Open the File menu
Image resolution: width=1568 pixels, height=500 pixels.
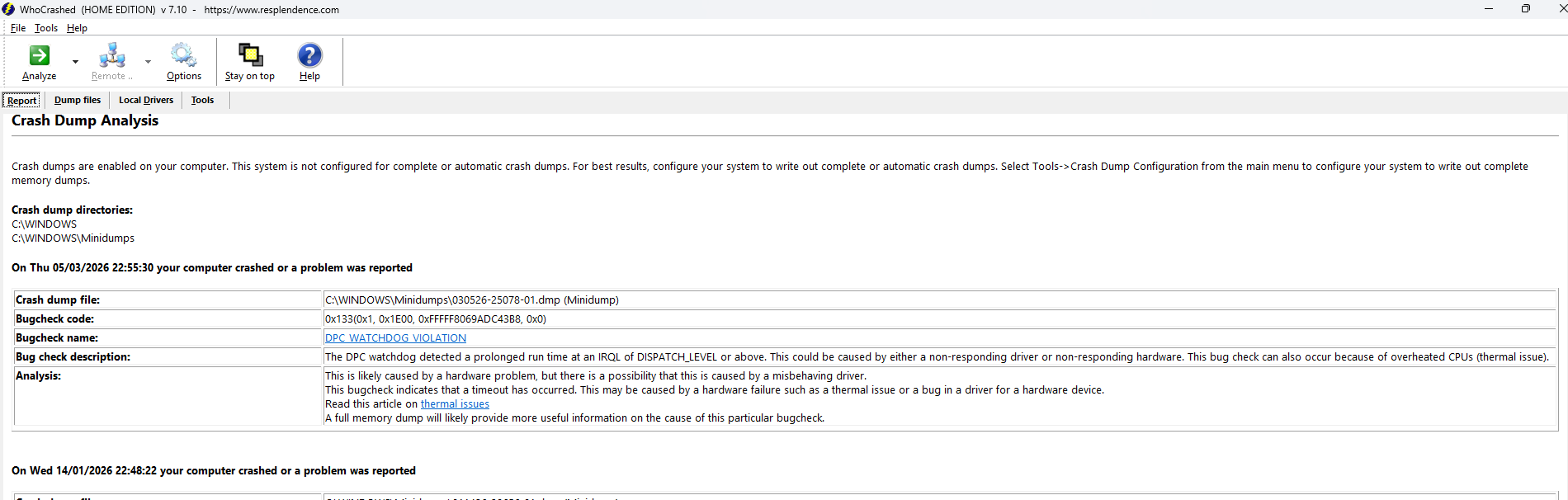[18, 28]
